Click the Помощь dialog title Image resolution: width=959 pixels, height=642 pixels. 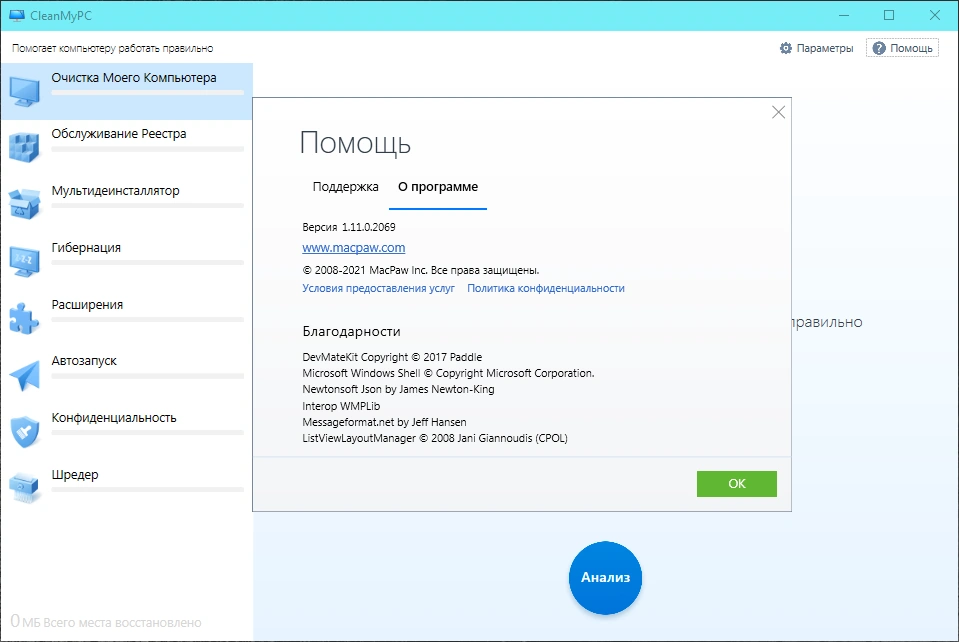pos(355,143)
